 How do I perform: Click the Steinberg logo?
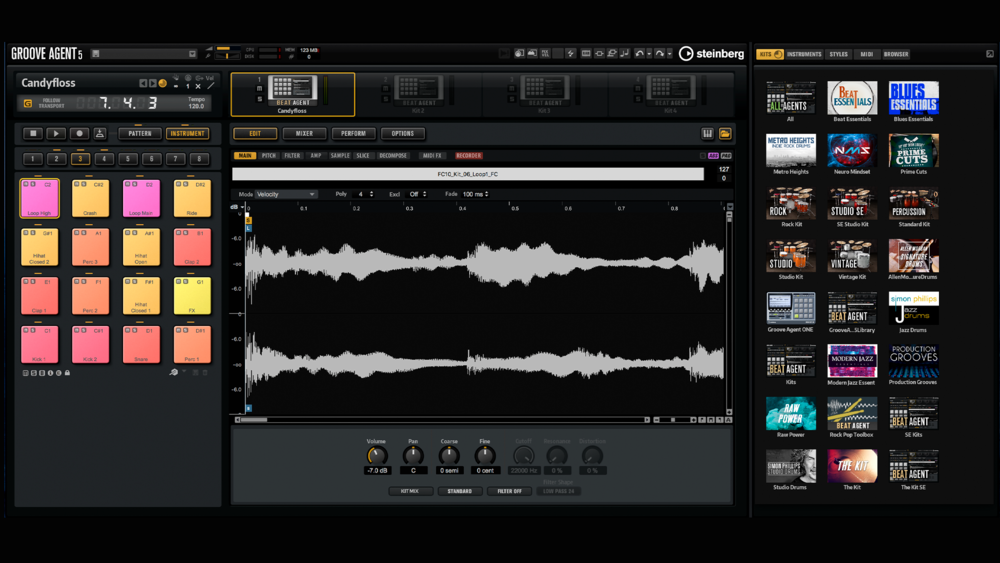tap(711, 54)
